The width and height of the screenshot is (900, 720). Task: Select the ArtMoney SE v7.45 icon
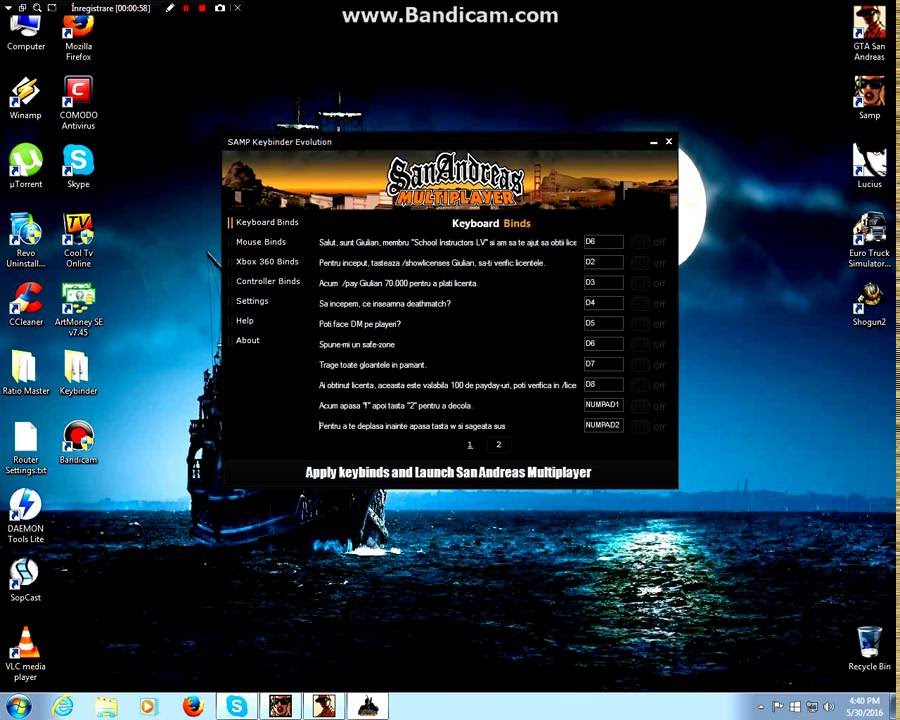coord(78,309)
